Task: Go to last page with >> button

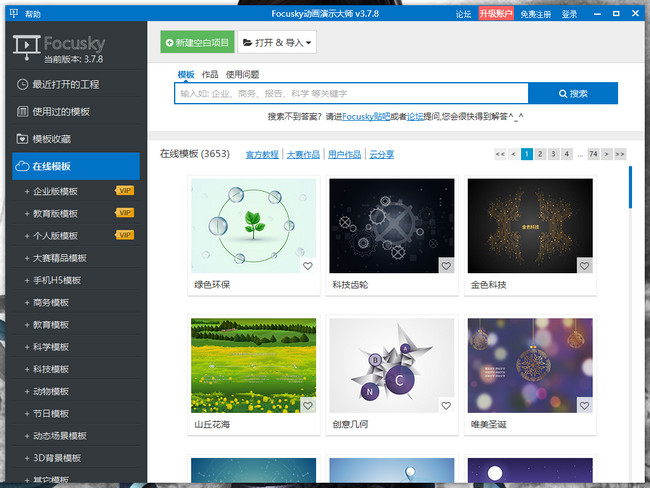Action: click(620, 154)
